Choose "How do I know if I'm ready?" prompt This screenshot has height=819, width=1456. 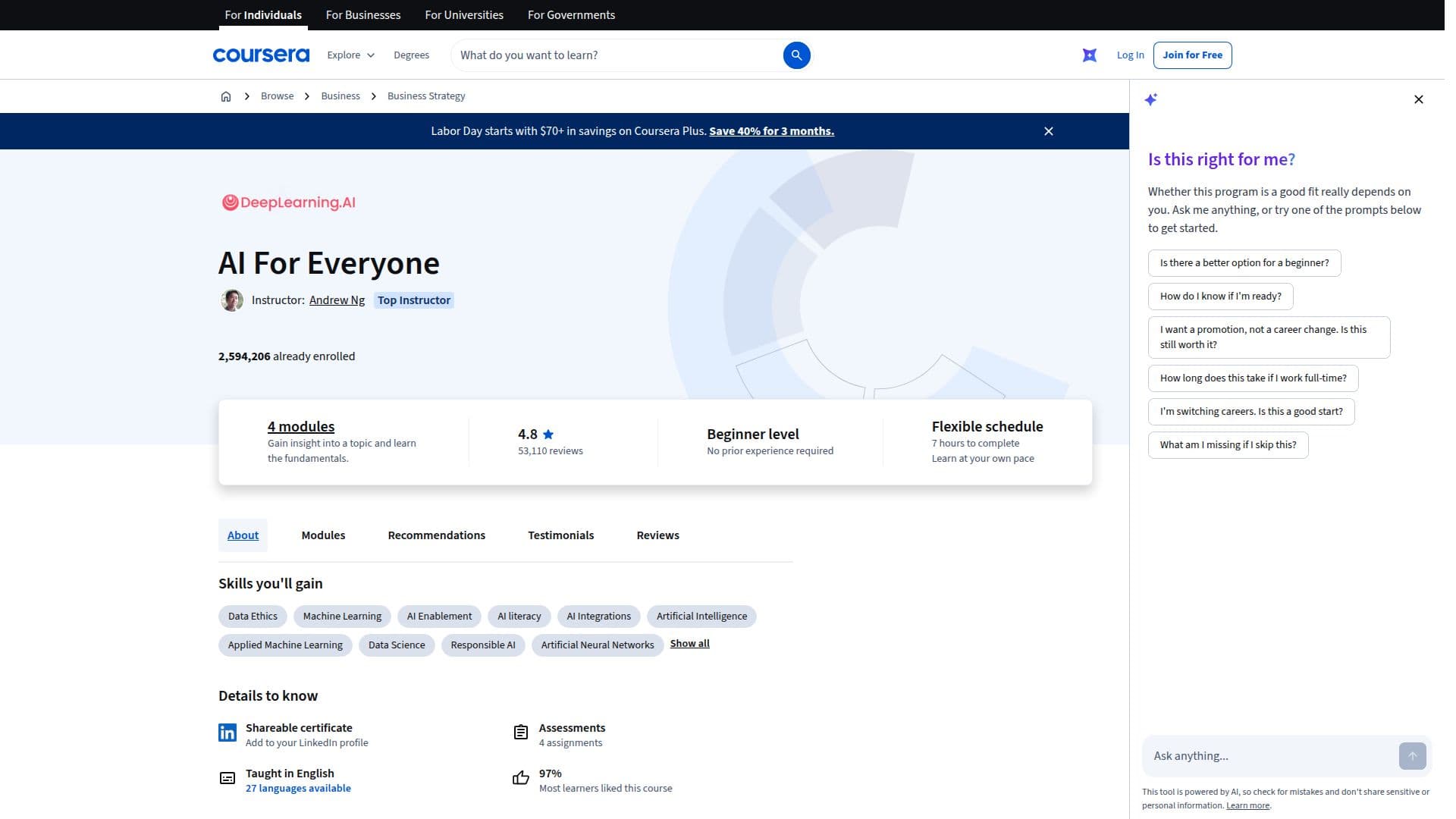coord(1221,297)
